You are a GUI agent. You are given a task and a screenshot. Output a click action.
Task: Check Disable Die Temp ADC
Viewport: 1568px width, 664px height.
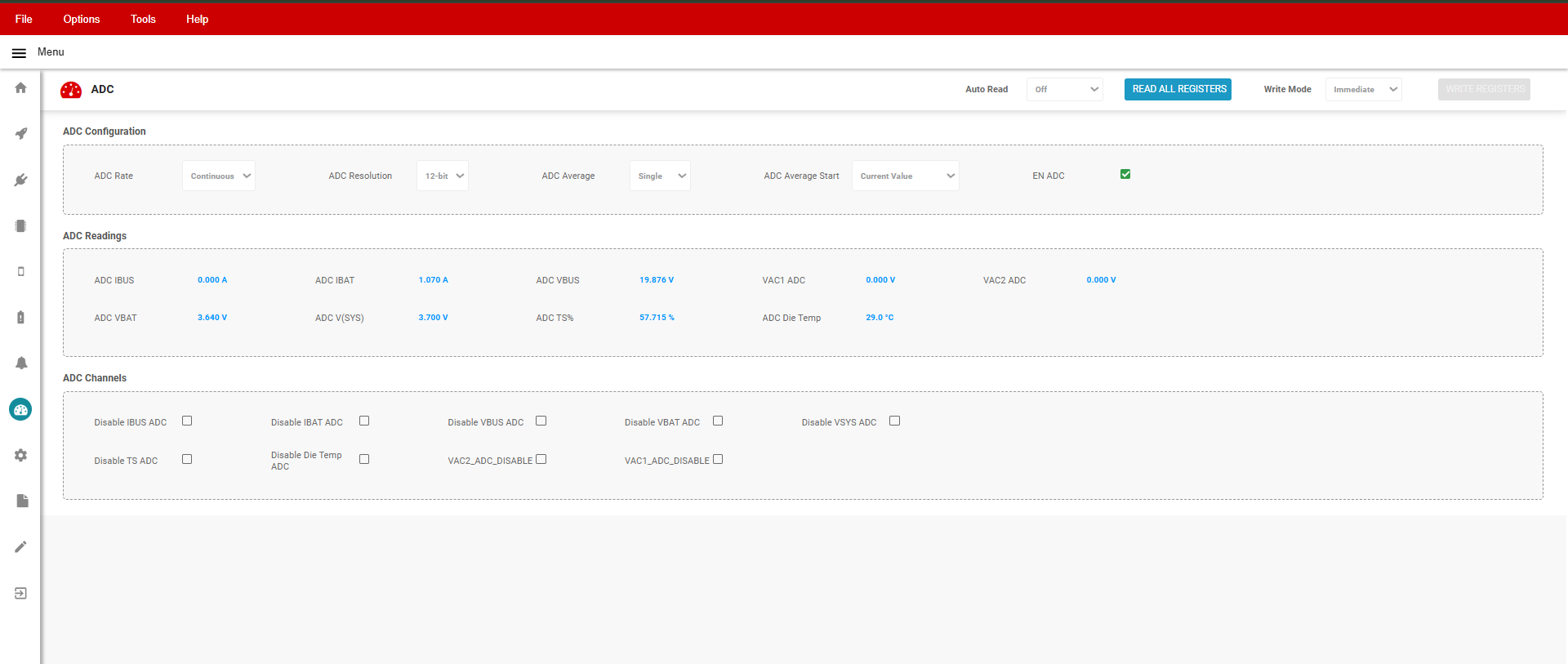pyautogui.click(x=364, y=459)
